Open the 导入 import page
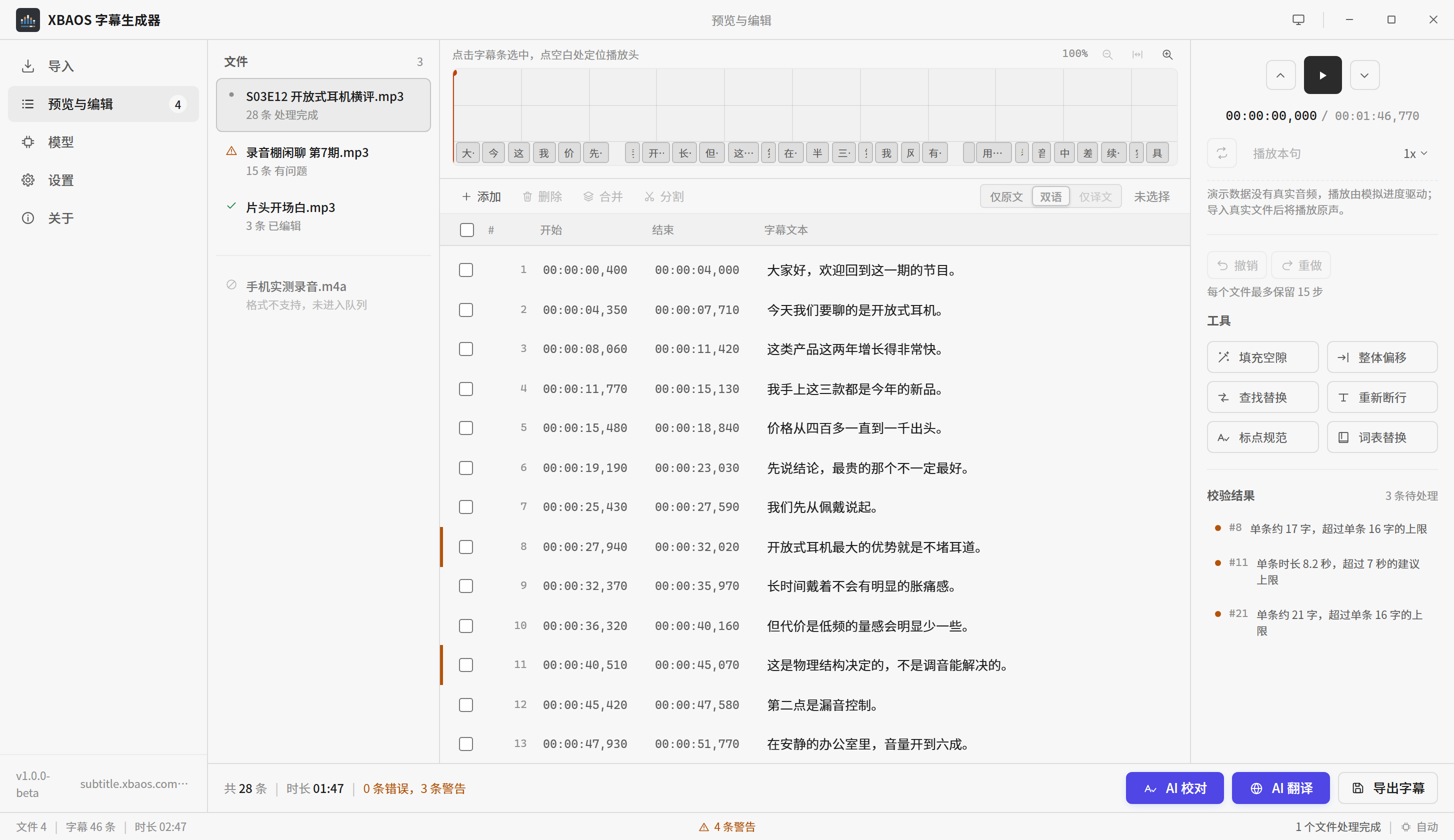 point(103,66)
